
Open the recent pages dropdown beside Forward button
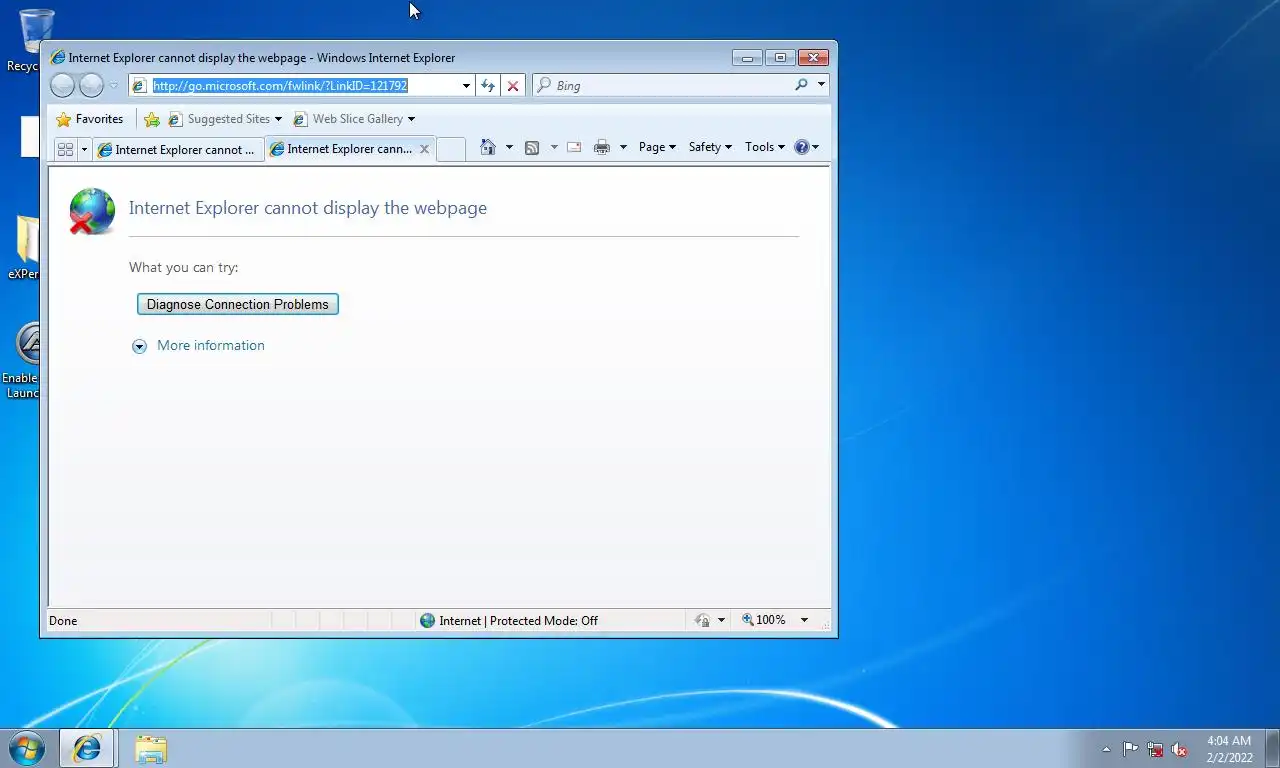pos(113,86)
